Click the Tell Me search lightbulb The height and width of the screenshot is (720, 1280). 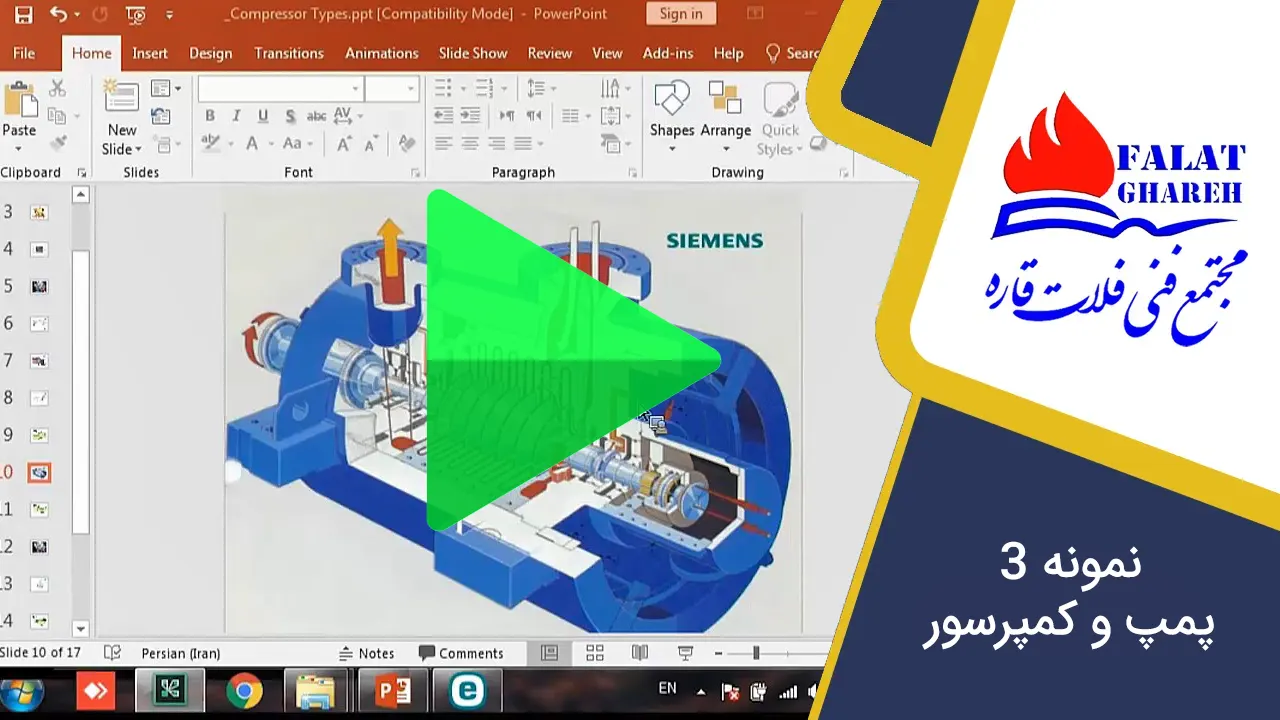click(x=772, y=53)
